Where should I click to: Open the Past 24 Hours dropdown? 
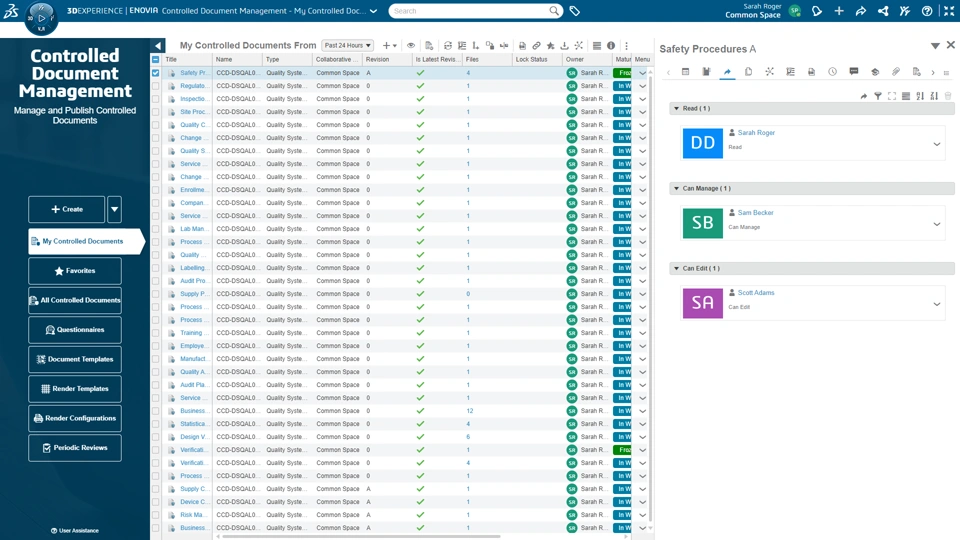click(347, 45)
